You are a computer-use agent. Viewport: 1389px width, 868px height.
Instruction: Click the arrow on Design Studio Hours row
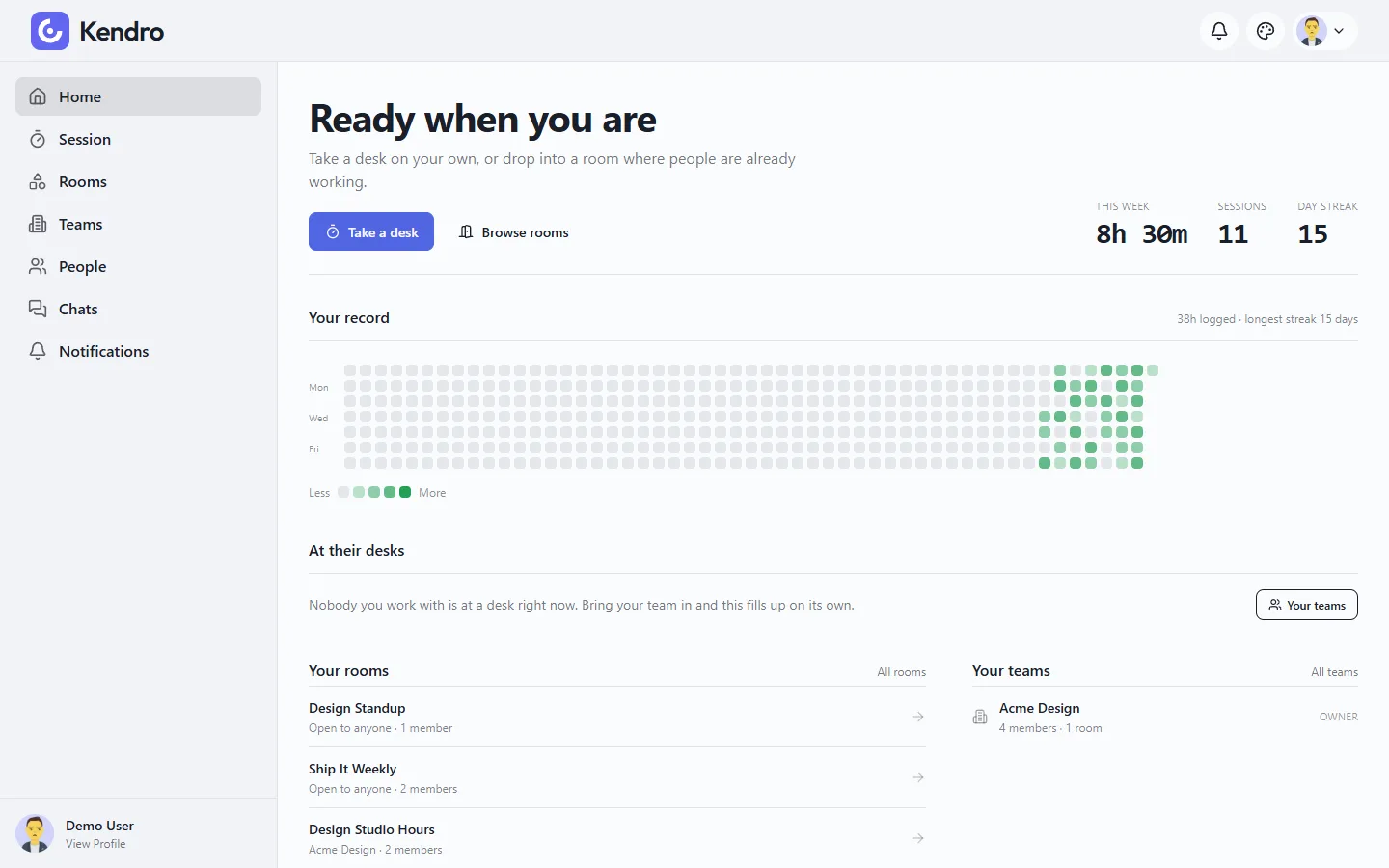coord(918,838)
